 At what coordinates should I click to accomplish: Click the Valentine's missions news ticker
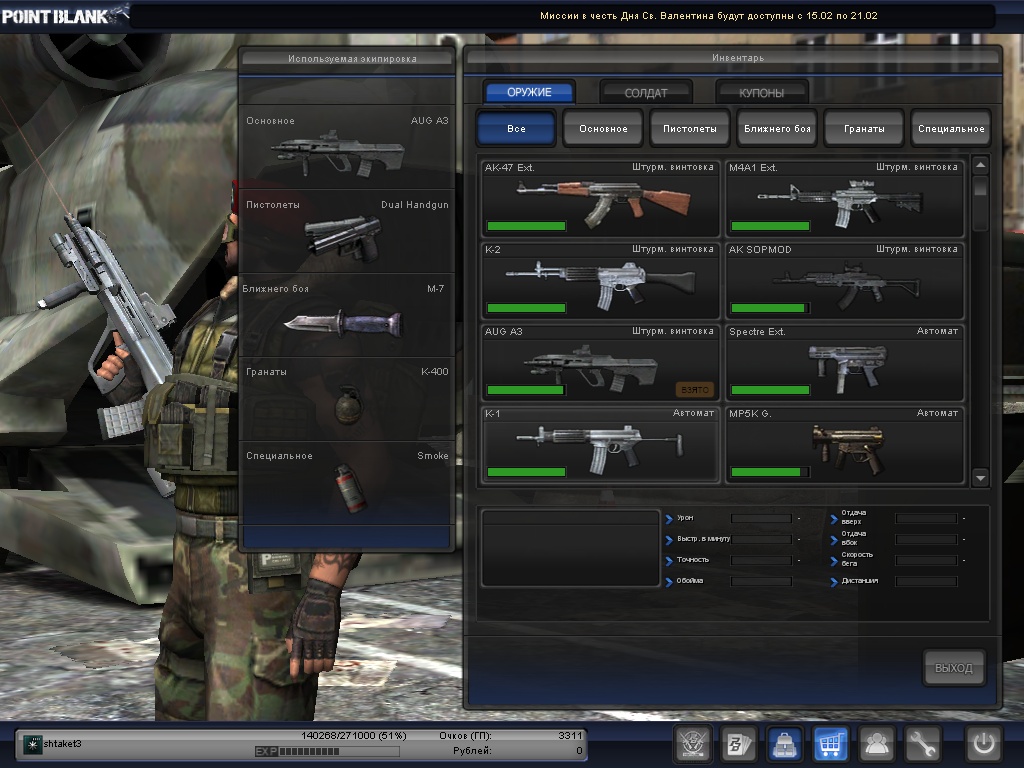coord(709,16)
